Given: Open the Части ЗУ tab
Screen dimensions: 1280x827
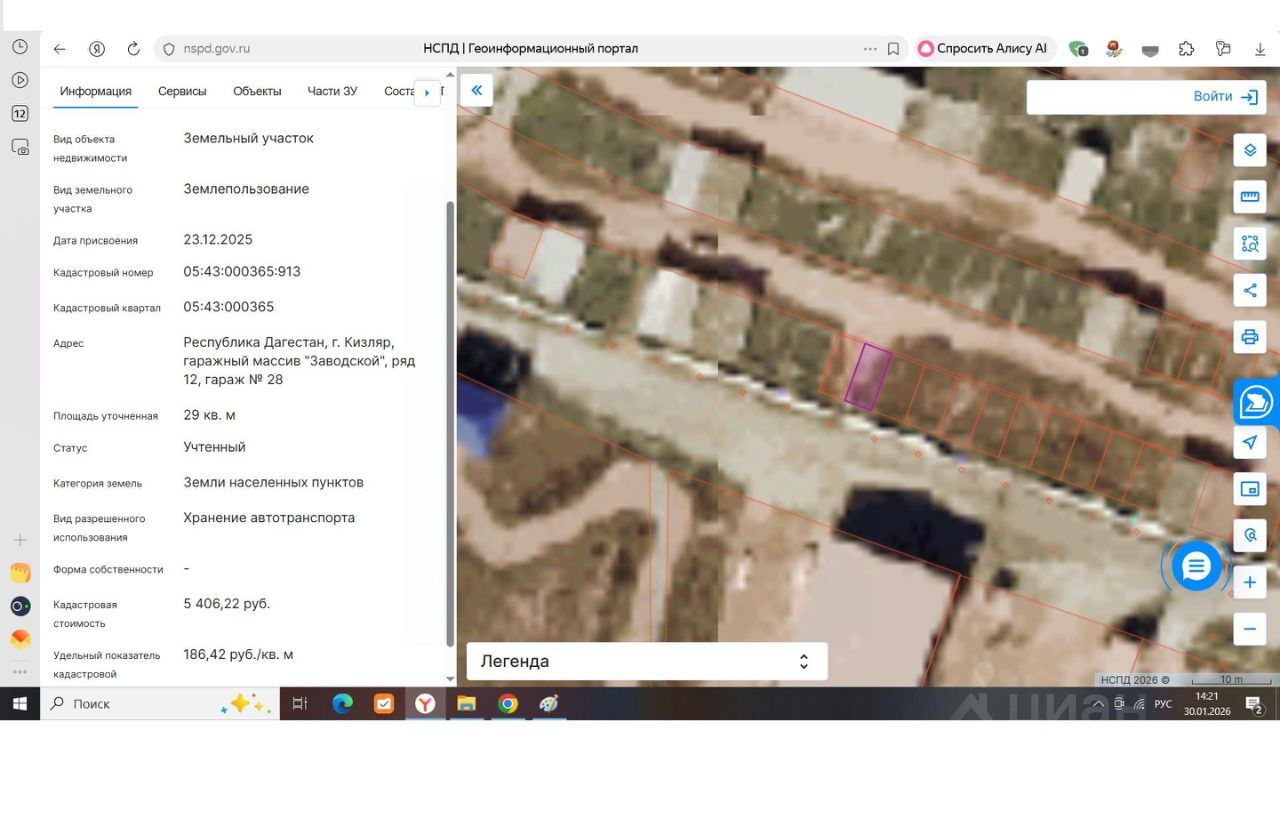Looking at the screenshot, I should (332, 91).
